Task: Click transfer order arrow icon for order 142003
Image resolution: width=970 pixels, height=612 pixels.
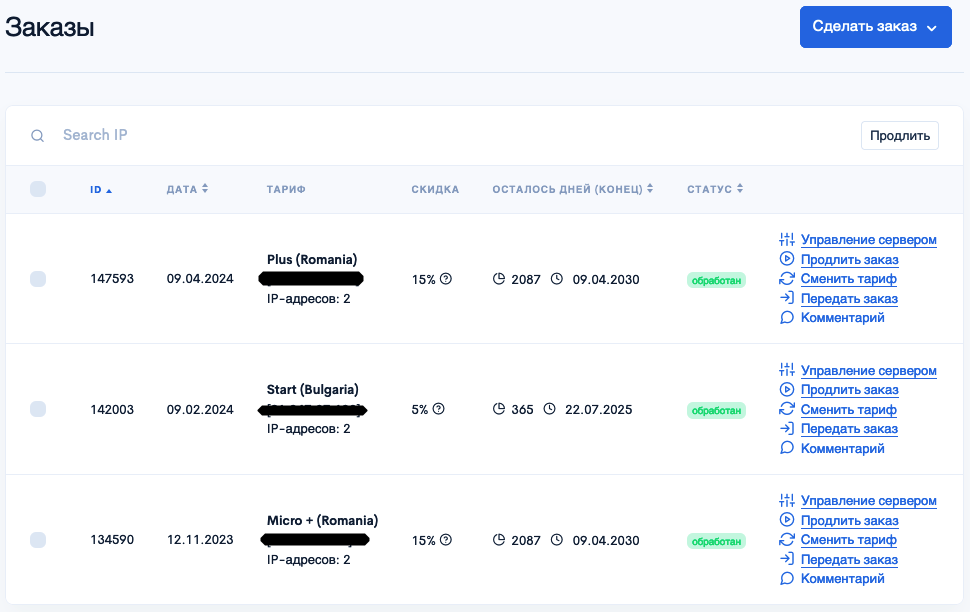Action: pos(786,428)
